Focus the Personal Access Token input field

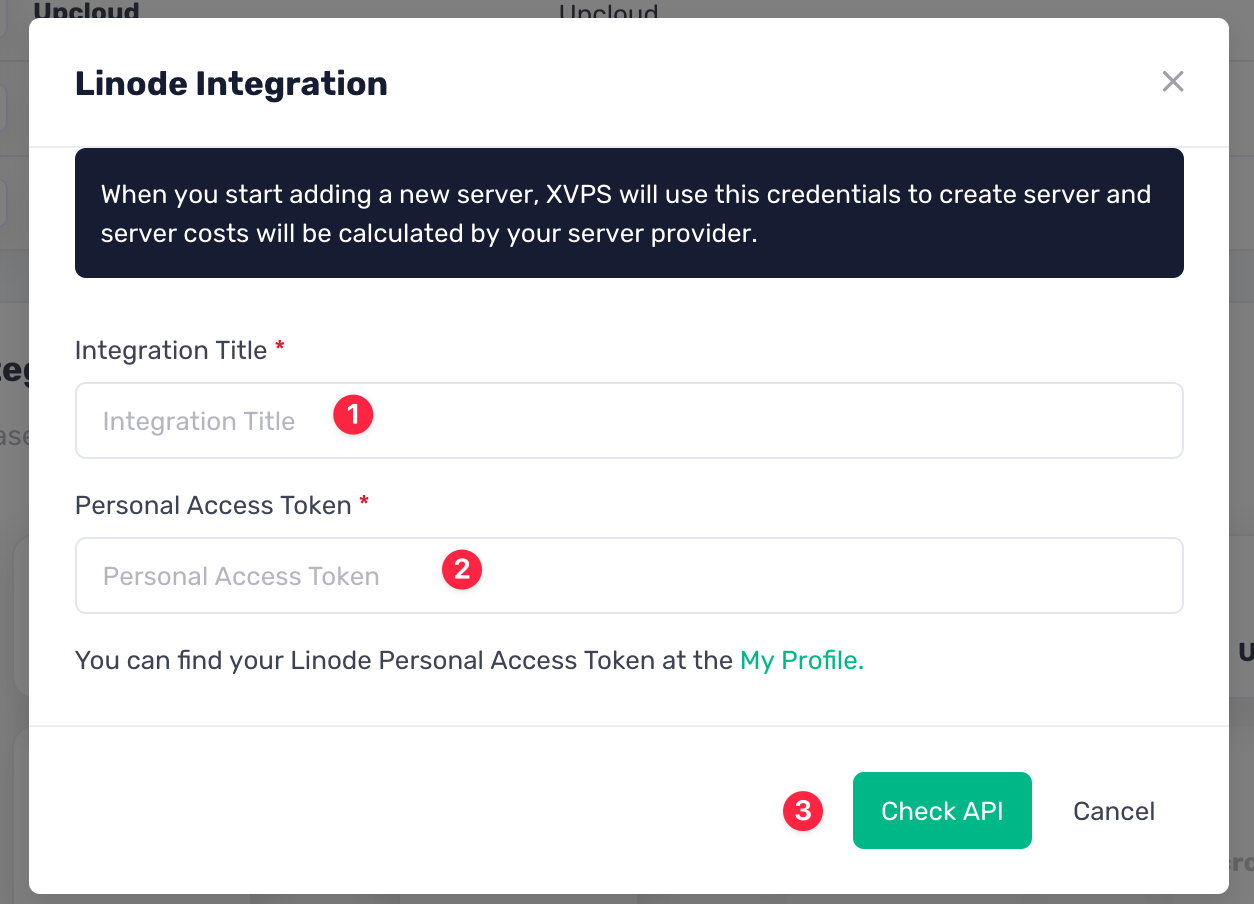(x=629, y=576)
